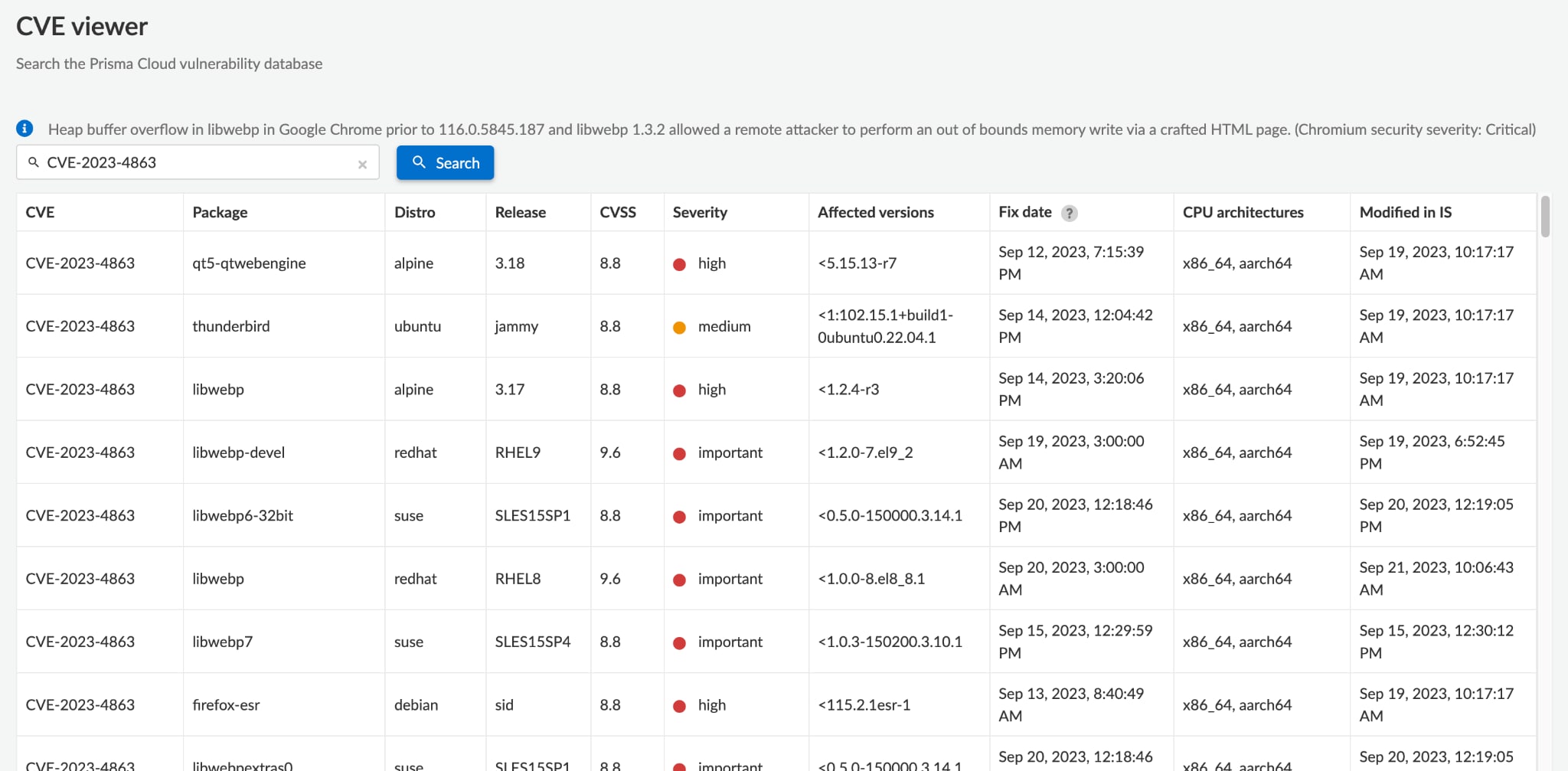Click affected version <115.2.1esr-1
This screenshot has height=771, width=1568.
click(864, 705)
